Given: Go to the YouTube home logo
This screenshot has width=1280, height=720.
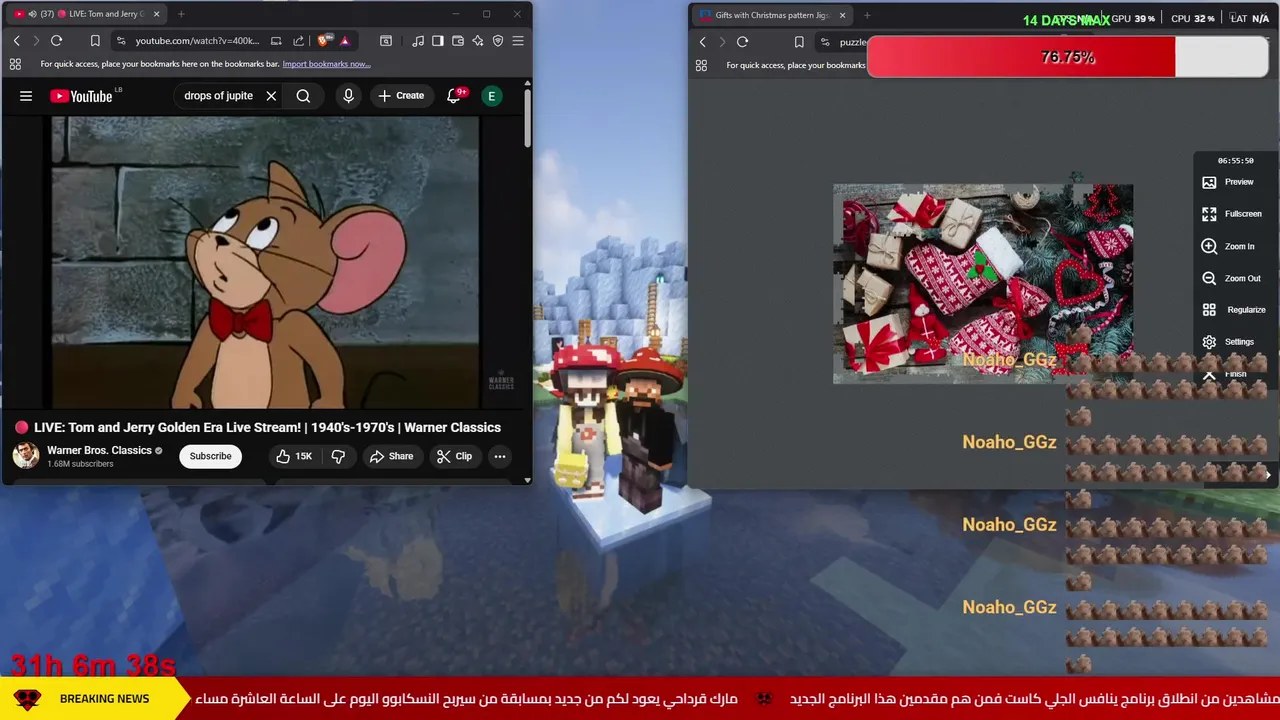Looking at the screenshot, I should tap(81, 96).
